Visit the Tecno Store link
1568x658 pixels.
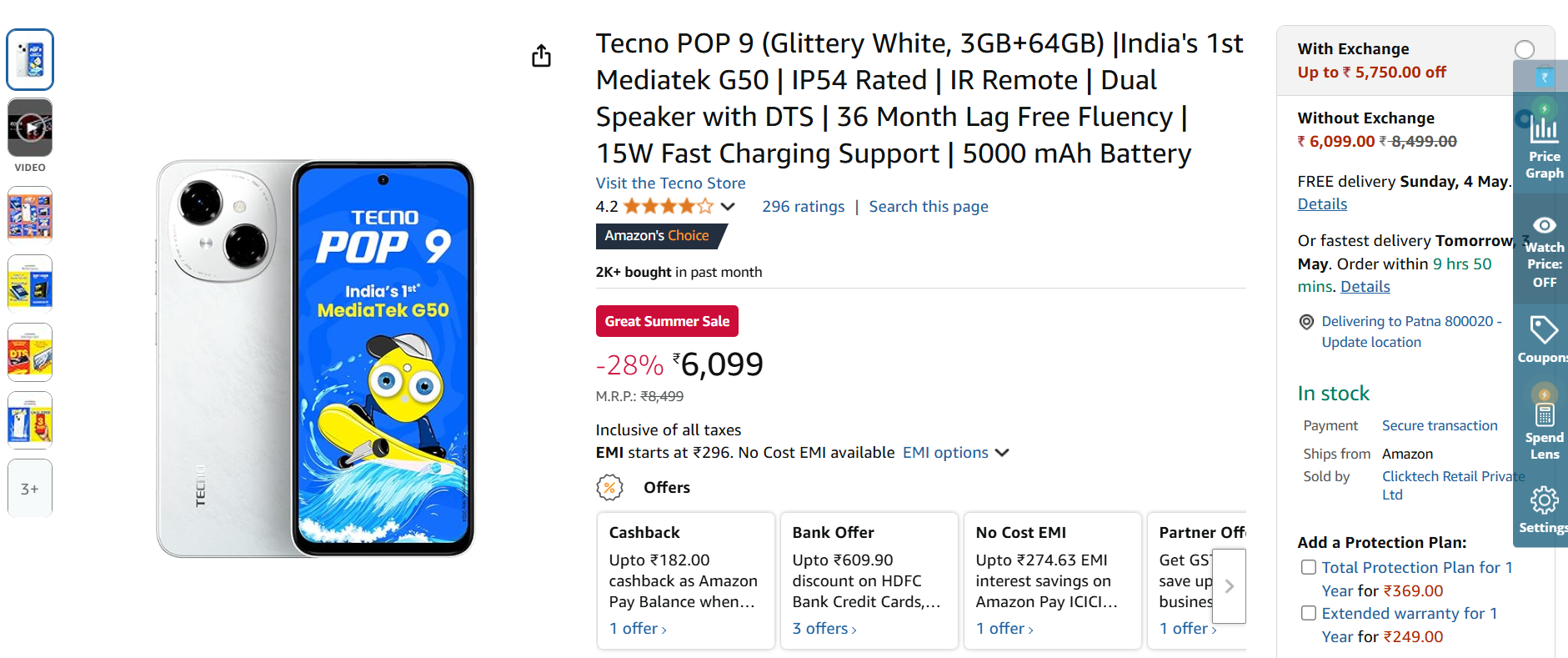pos(670,183)
